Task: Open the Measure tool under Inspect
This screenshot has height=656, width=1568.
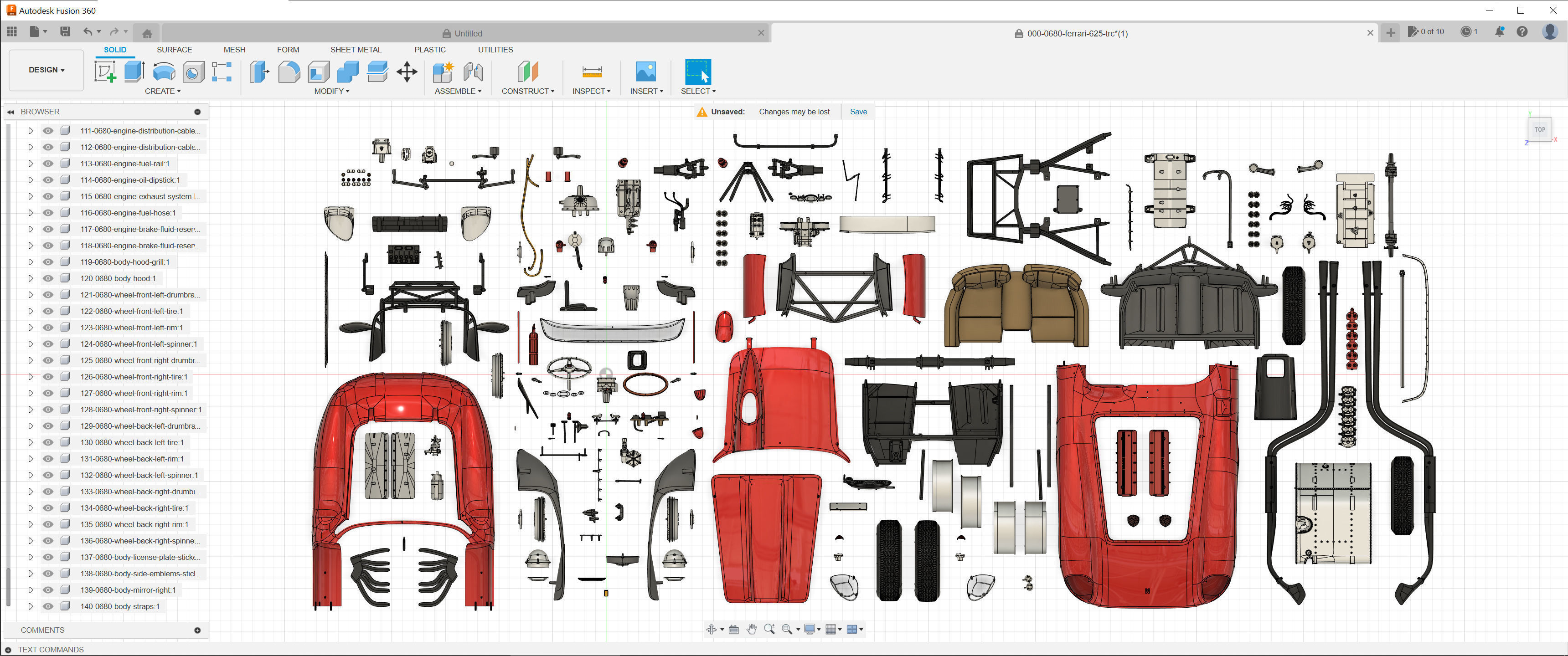Action: coord(591,72)
